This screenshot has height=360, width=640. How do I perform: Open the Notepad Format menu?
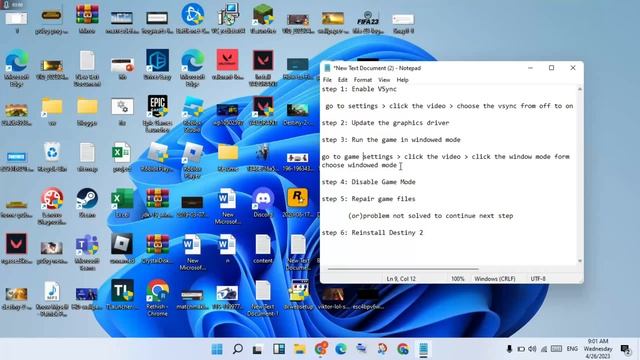click(x=363, y=80)
